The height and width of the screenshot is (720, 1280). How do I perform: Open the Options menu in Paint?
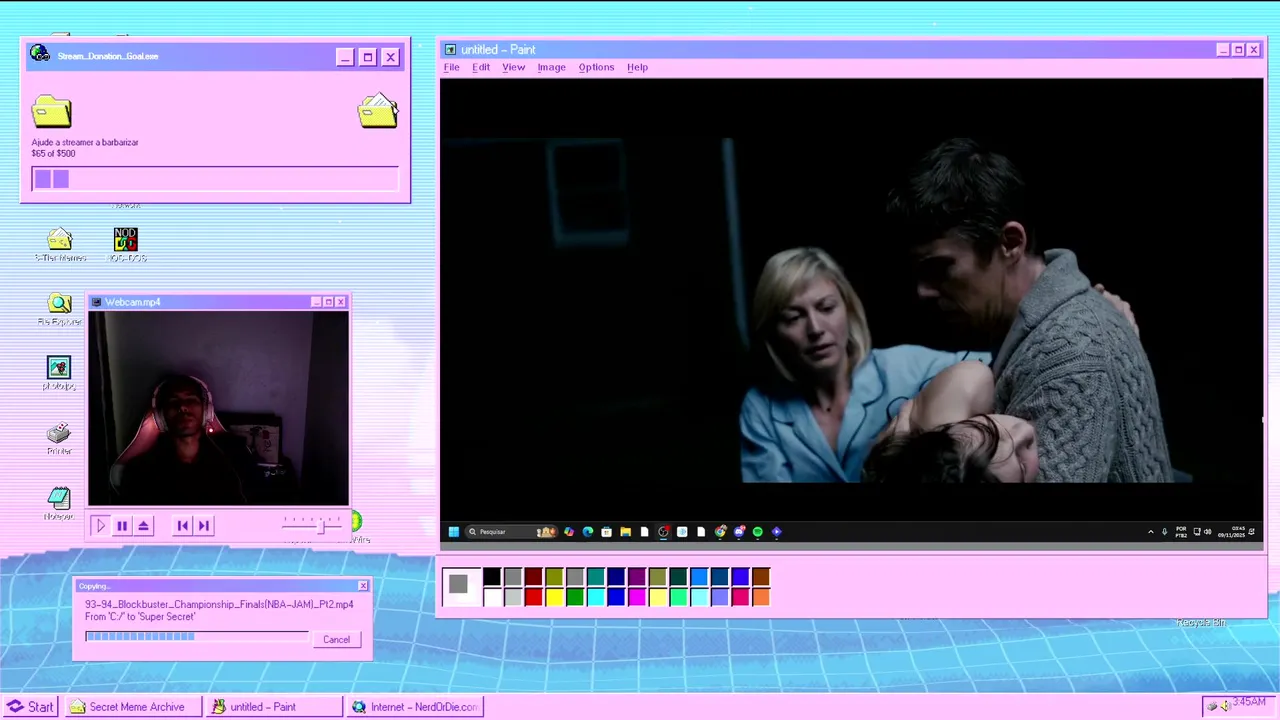pyautogui.click(x=596, y=67)
